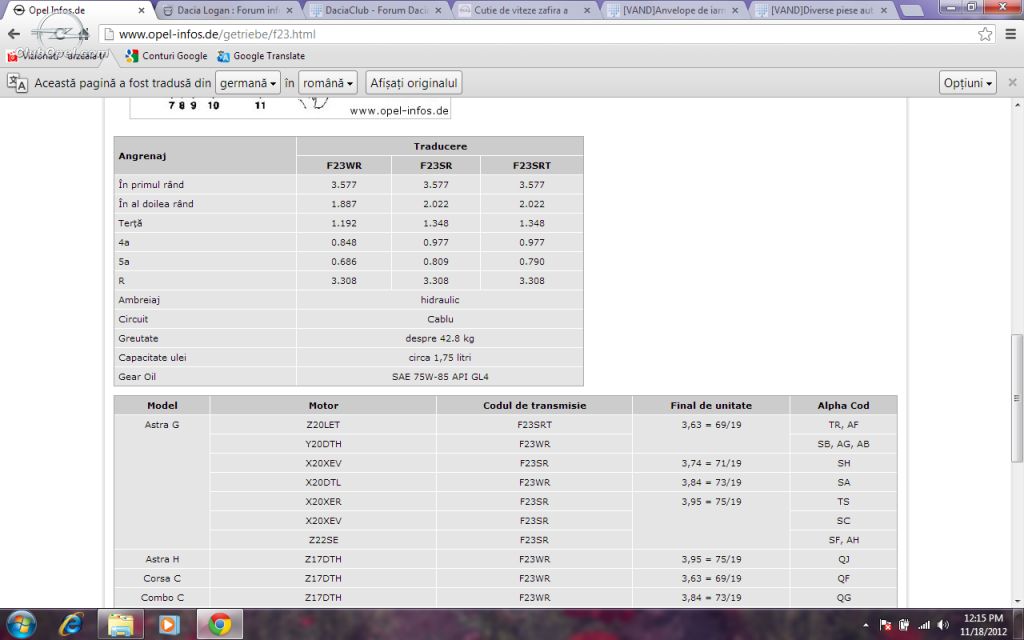Open the Windows Start menu

click(21, 624)
